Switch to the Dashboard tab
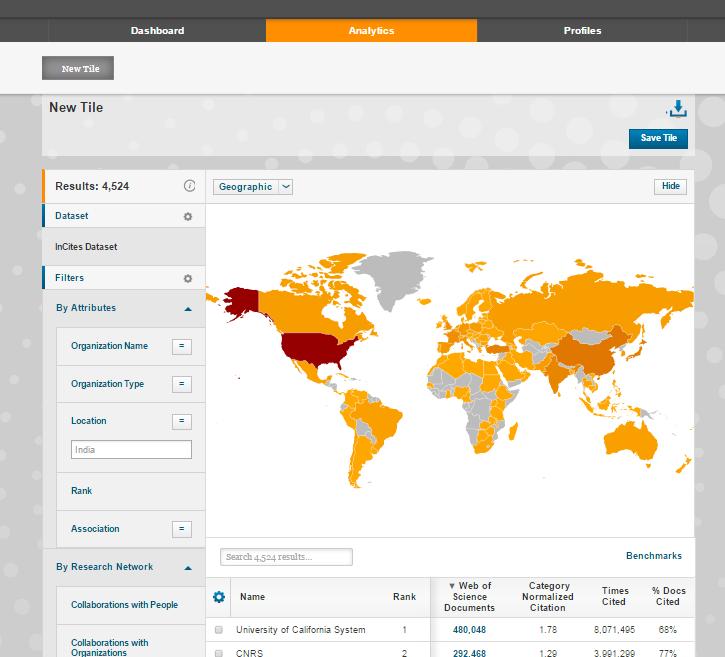 [157, 31]
